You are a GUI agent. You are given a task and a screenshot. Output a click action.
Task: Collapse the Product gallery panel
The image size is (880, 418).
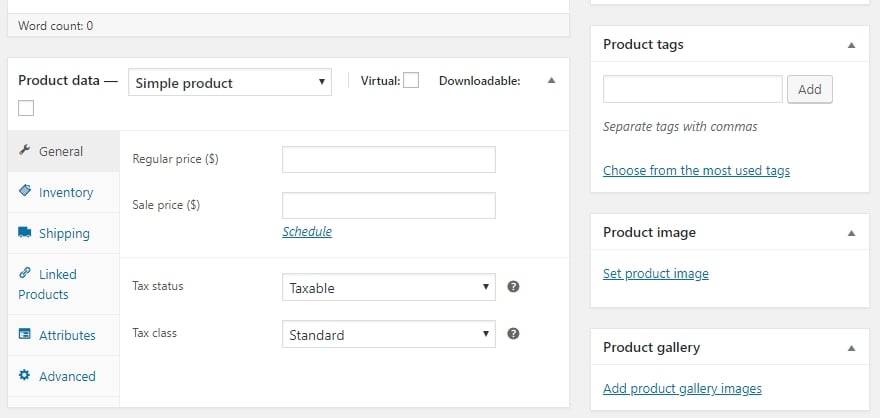pos(851,348)
